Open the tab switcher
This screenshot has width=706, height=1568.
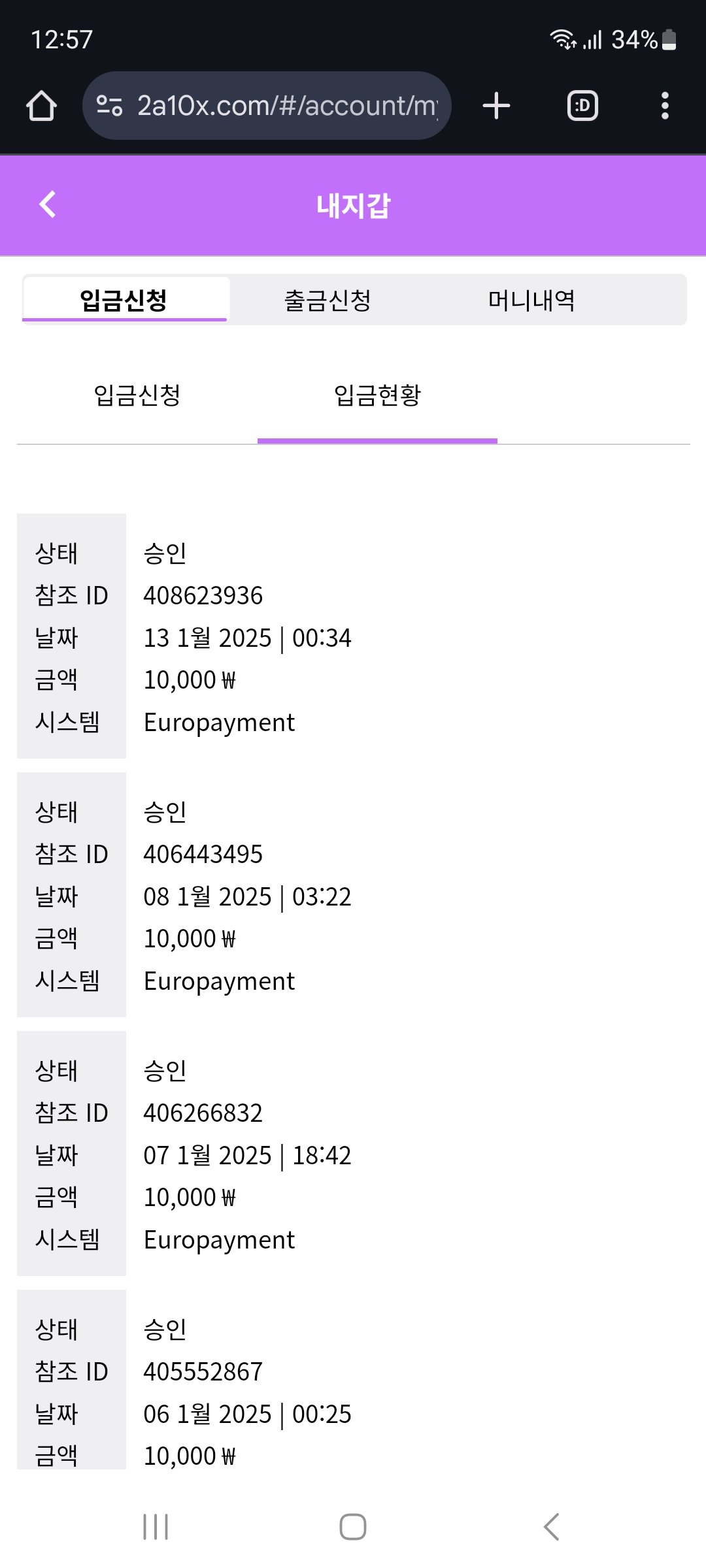pyautogui.click(x=582, y=106)
